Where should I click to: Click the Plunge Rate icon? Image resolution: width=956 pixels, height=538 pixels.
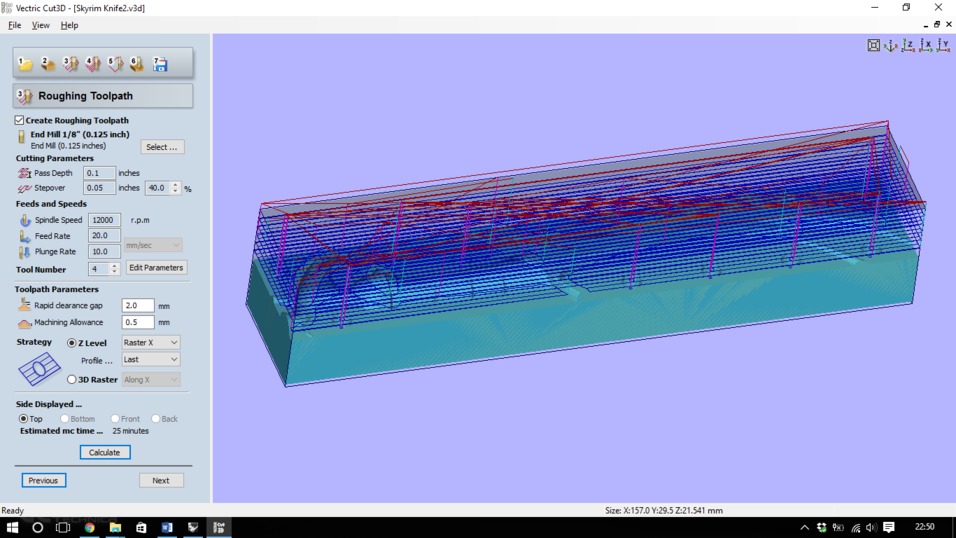pos(24,251)
